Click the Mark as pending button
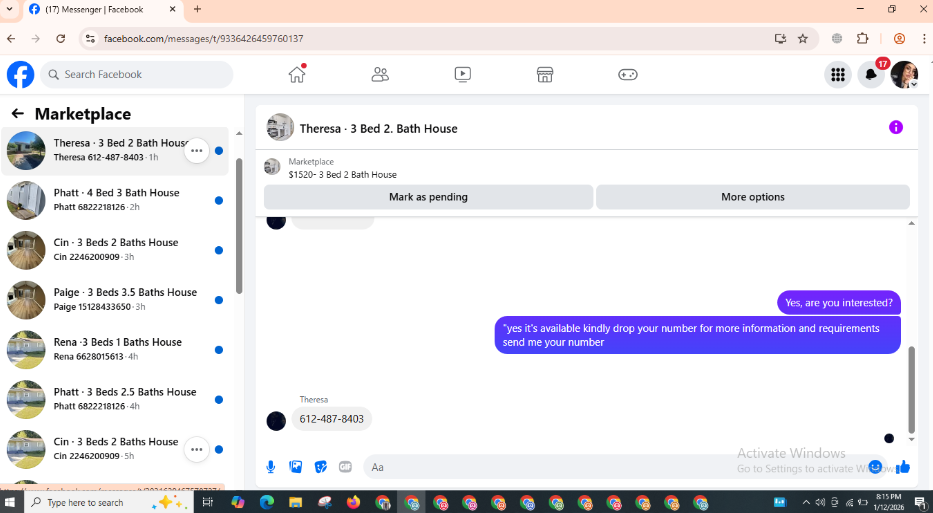933x513 pixels. pos(428,197)
